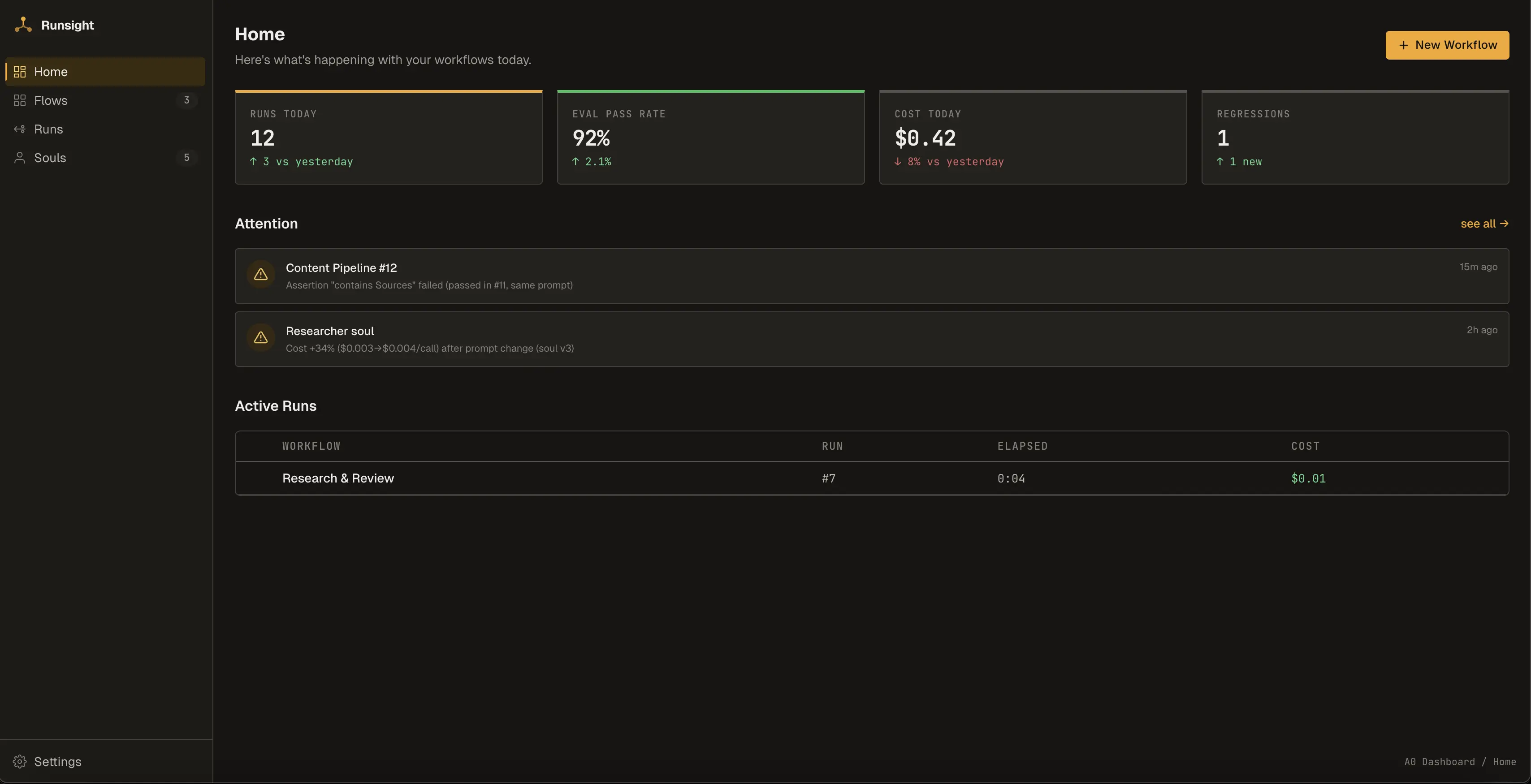
Task: Click warning icon on Researcher soul alert
Action: pos(260,337)
